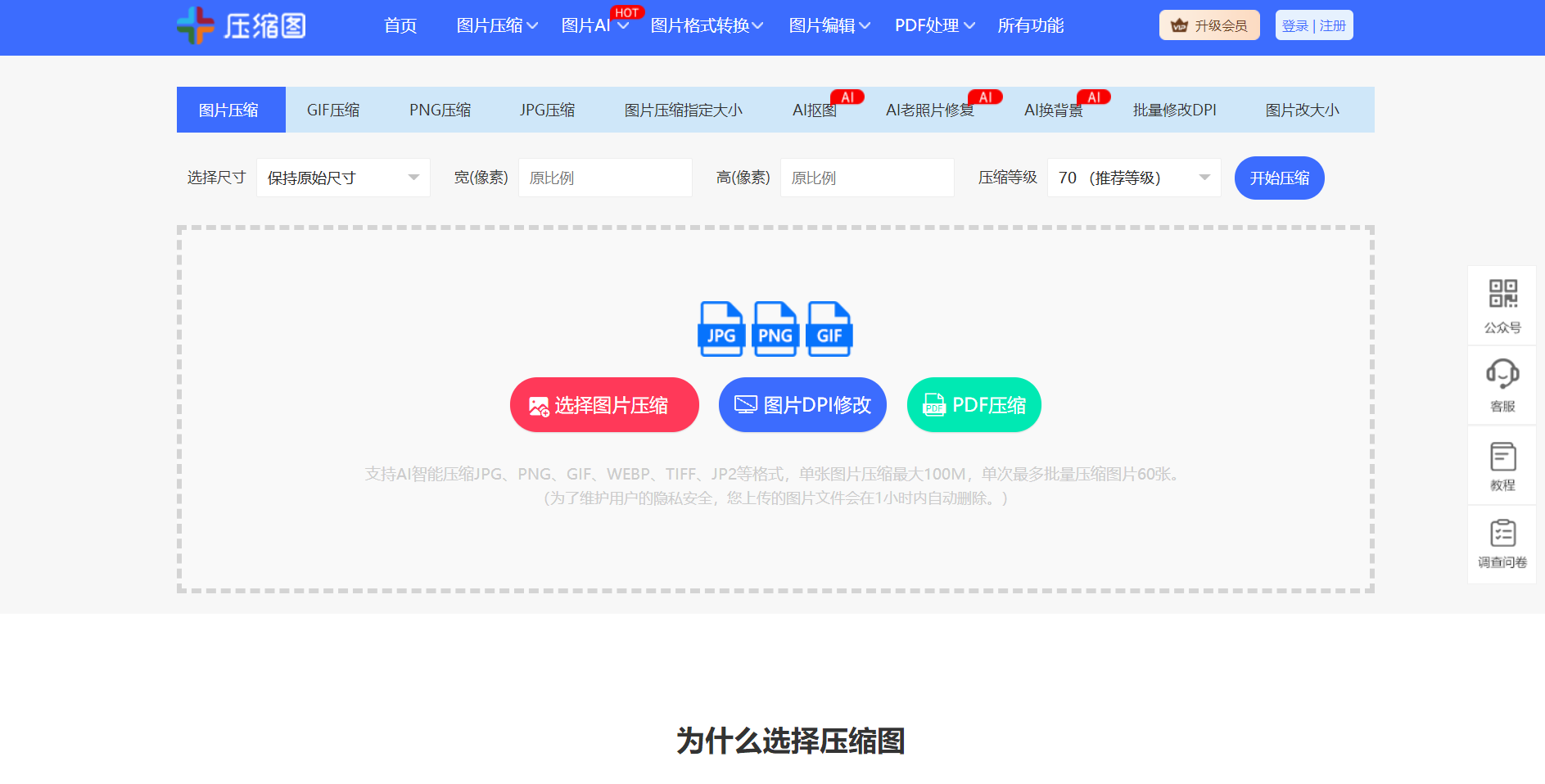The image size is (1545, 784).
Task: Open the 公众号 QR code icon
Action: pos(1502,293)
